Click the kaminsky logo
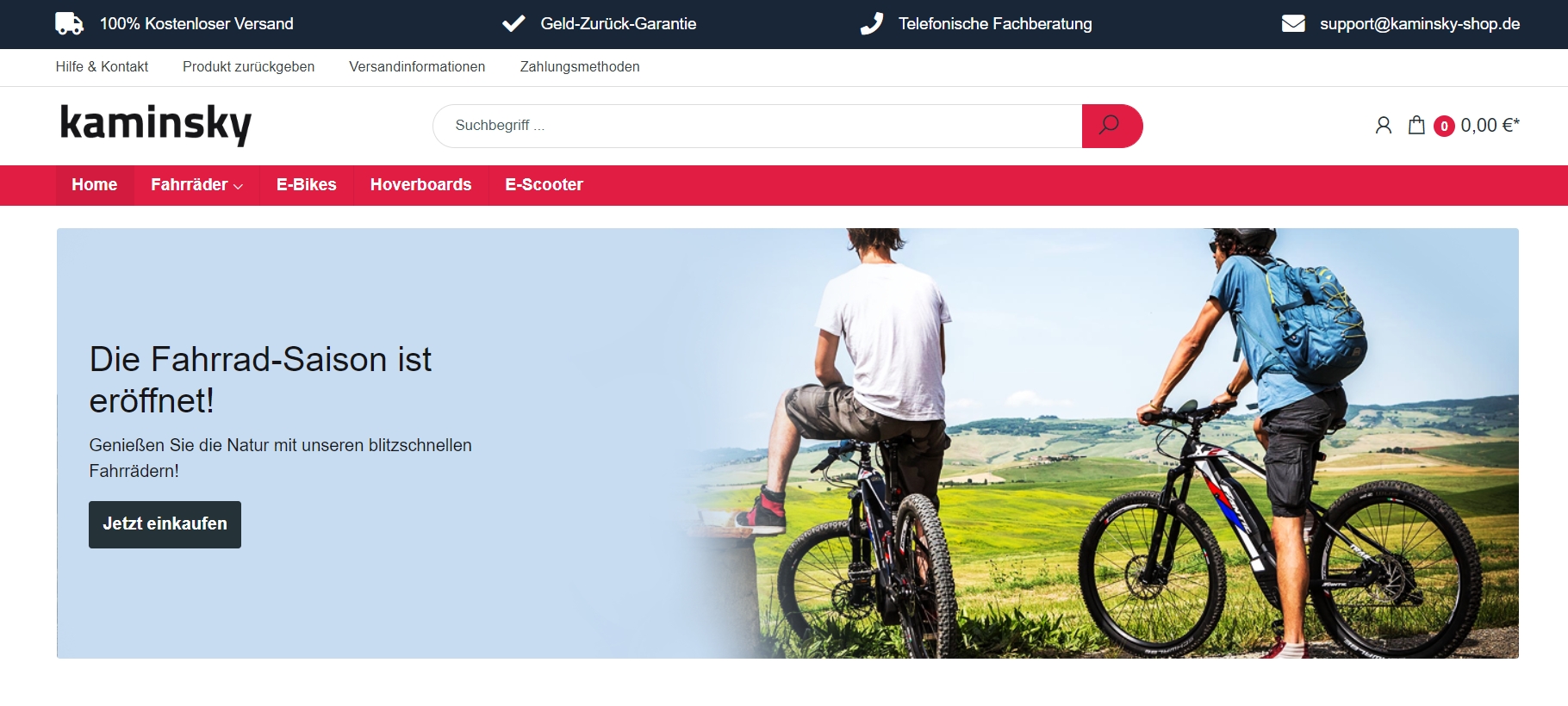Viewport: 1568px width, 706px height. click(x=156, y=124)
